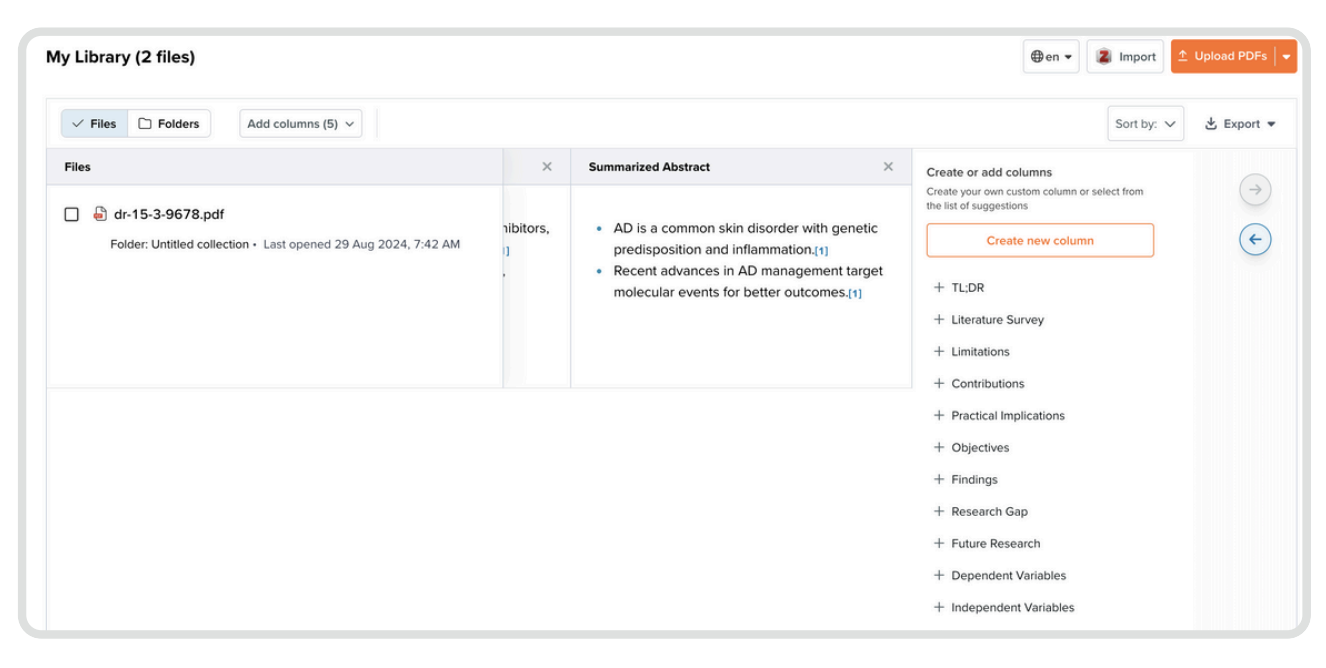
Task: Open the Sort by dropdown
Action: pos(1146,124)
